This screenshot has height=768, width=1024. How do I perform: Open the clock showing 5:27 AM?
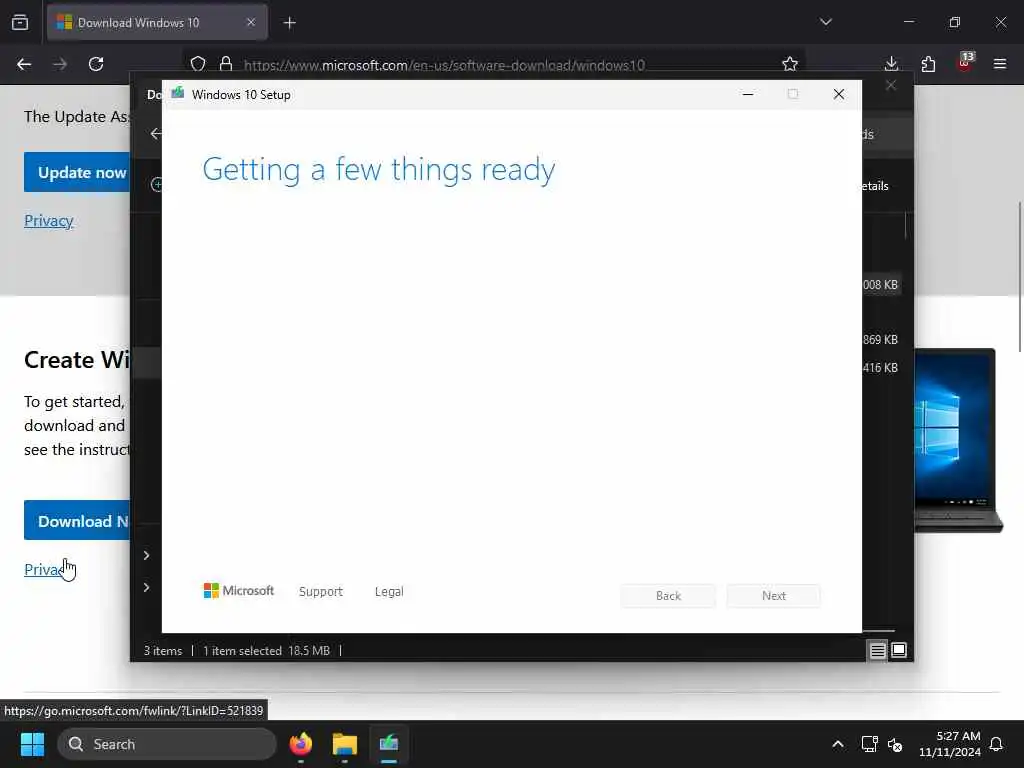pyautogui.click(x=950, y=744)
